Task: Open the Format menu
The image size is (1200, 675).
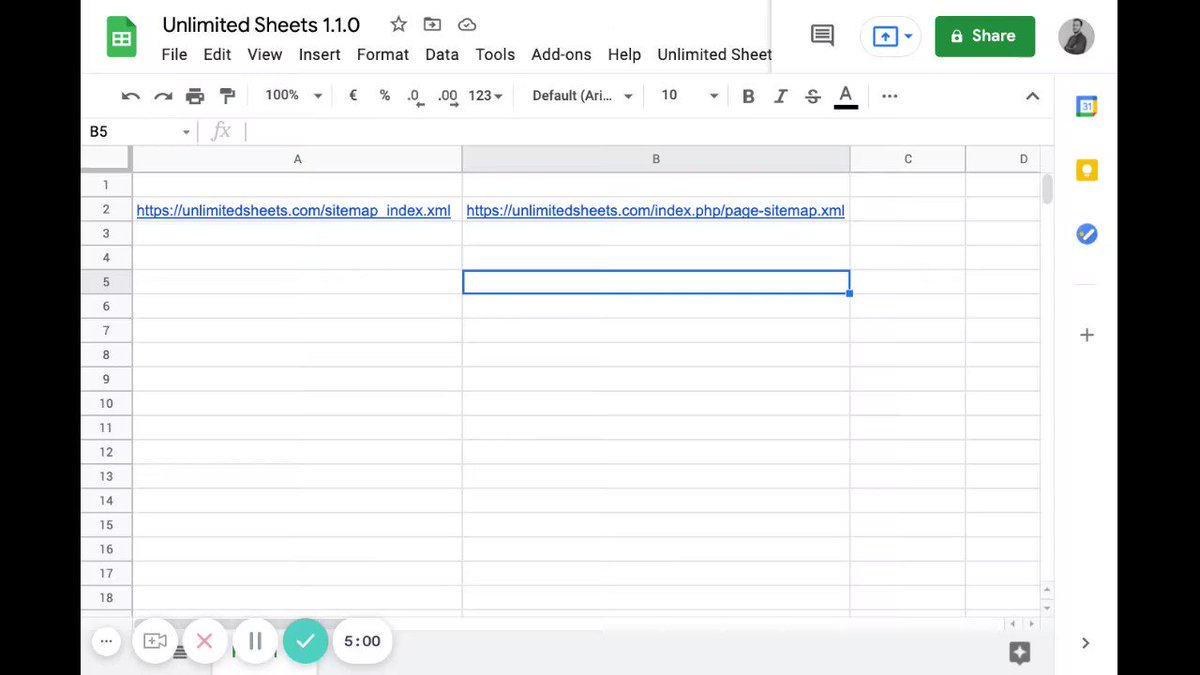Action: coord(383,55)
